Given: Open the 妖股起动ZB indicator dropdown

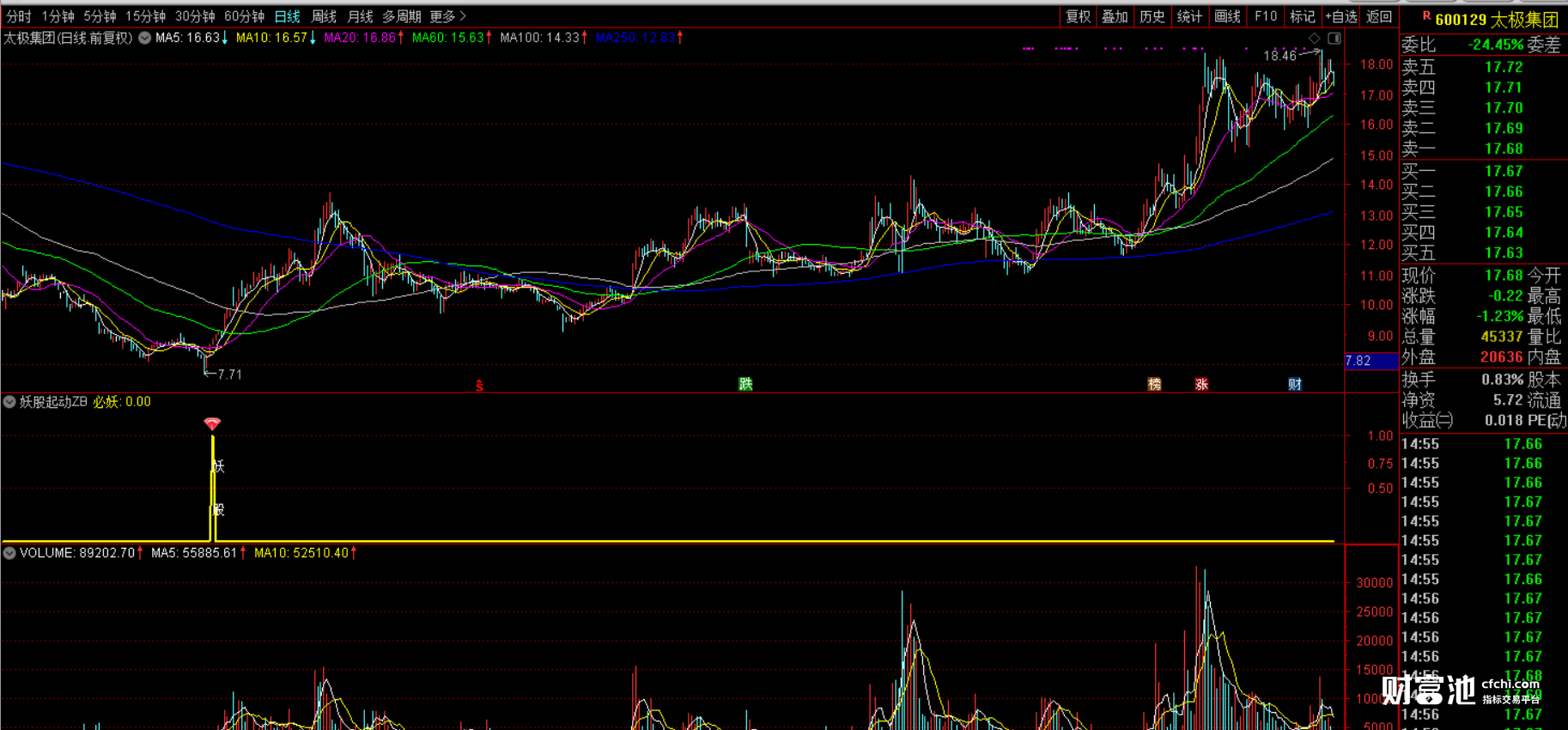Looking at the screenshot, I should pos(9,402).
